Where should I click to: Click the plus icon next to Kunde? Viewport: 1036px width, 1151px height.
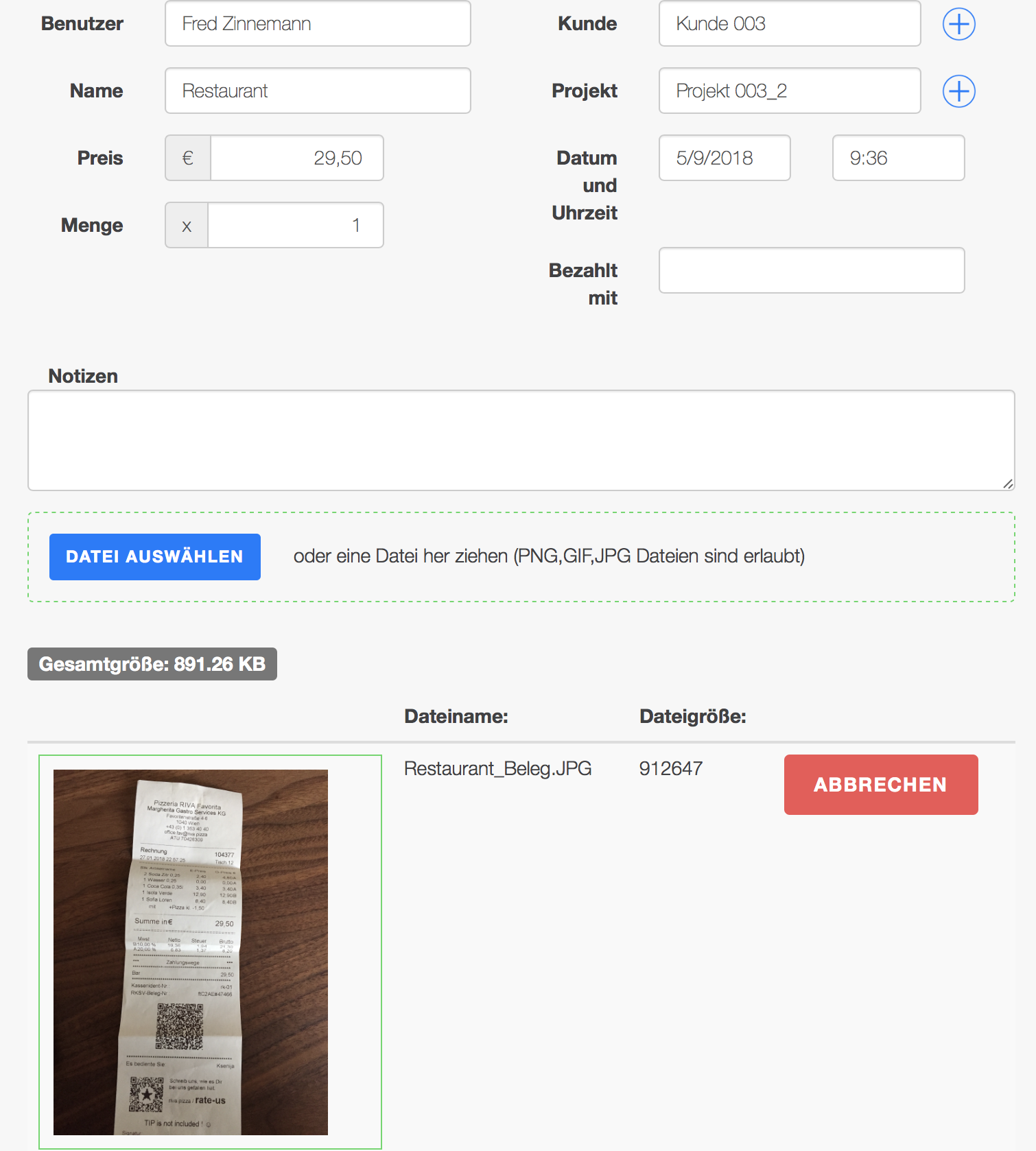coord(958,24)
